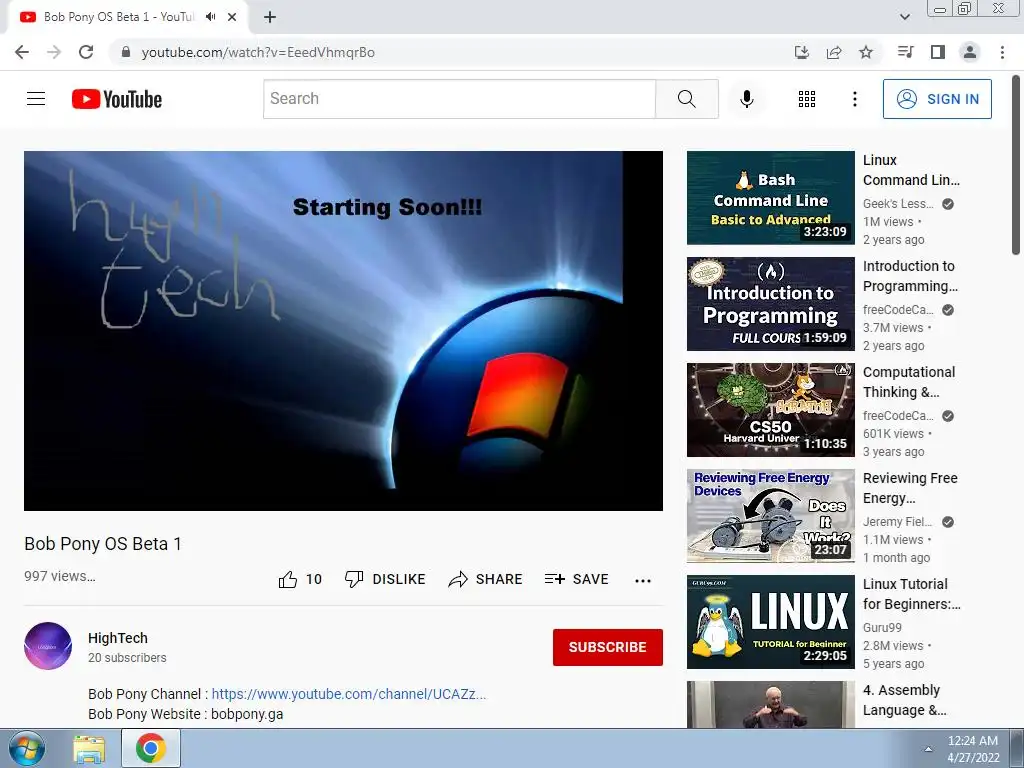Go back in Chrome
The width and height of the screenshot is (1024, 768).
click(22, 52)
